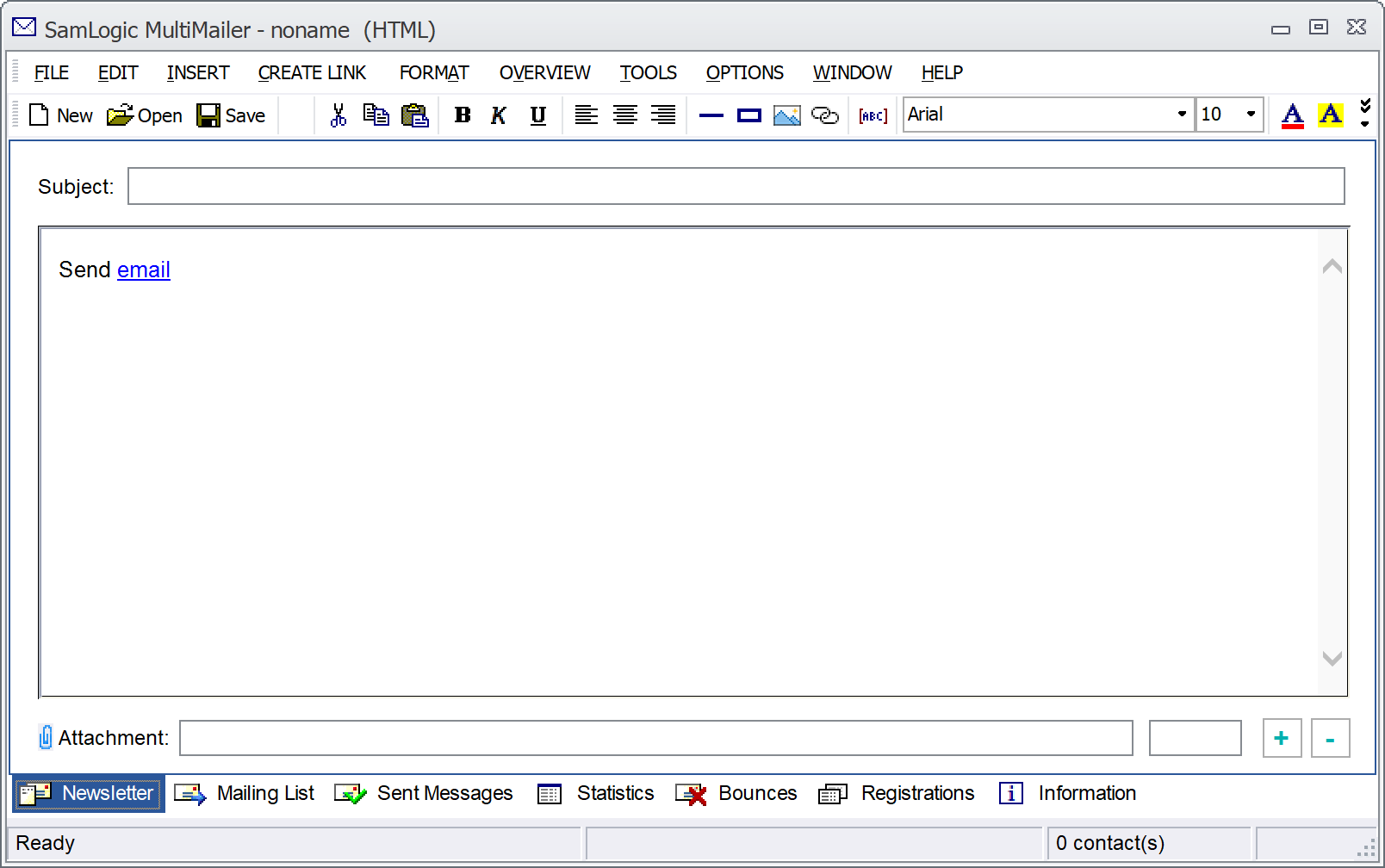Open the font size dropdown showing 10
This screenshot has height=868, width=1385.
pyautogui.click(x=1251, y=115)
